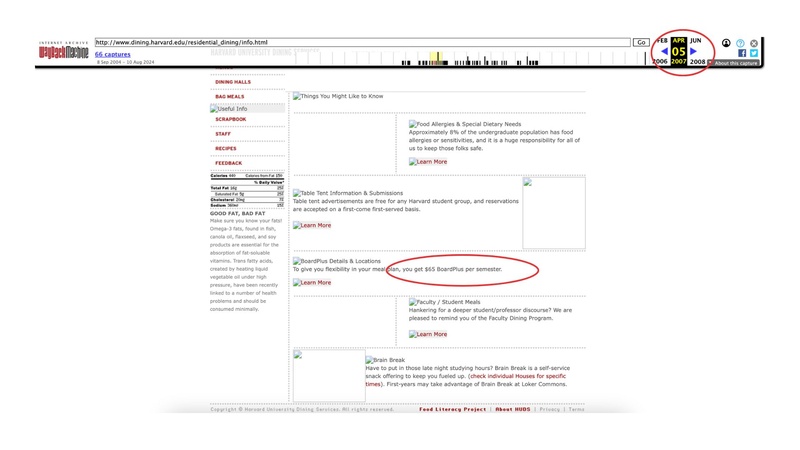The image size is (800, 450).
Task: Click Learn More under Faculty / Student Meals
Action: (428, 334)
